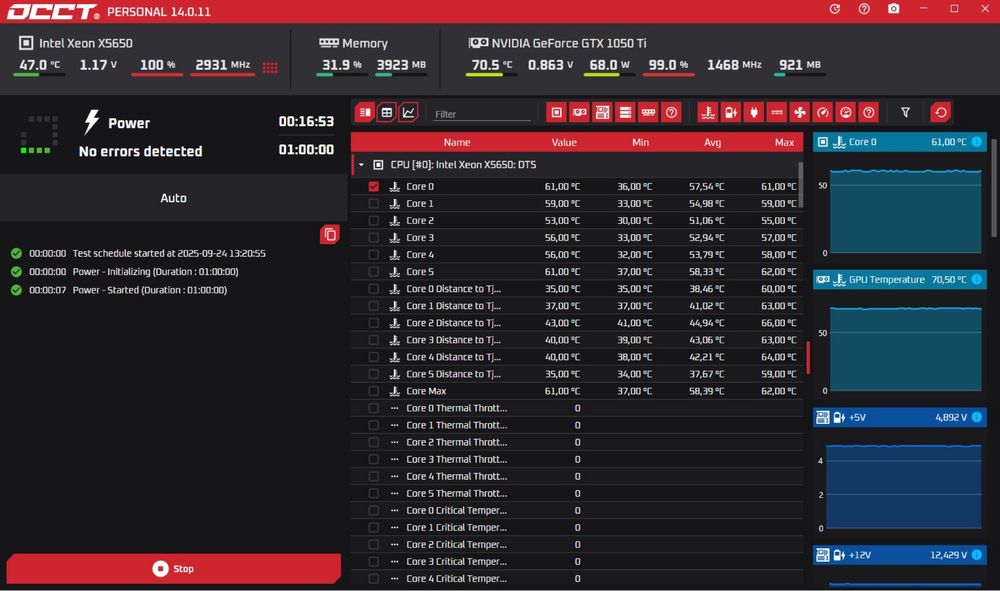The height and width of the screenshot is (591, 1000).
Task: Toggle the speedometer frequency filter
Action: tap(823, 113)
